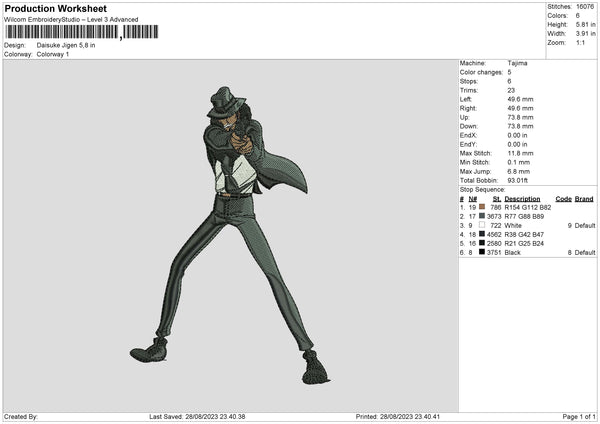600x424 pixels.
Task: Click the Total Bobbin value '93.01ft'
Action: pyautogui.click(x=518, y=180)
